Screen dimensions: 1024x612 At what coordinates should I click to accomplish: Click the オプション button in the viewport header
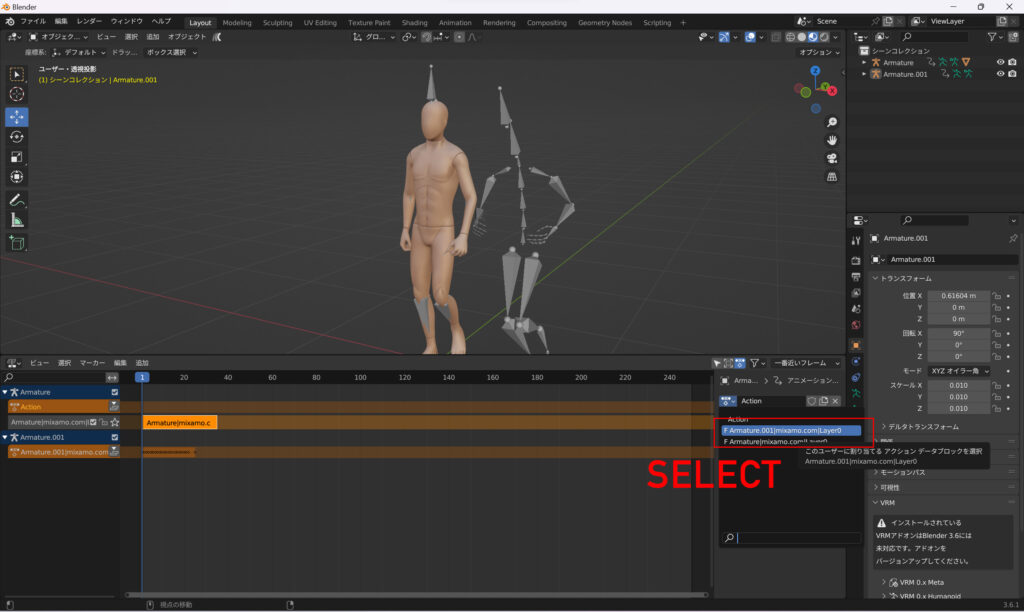point(818,52)
